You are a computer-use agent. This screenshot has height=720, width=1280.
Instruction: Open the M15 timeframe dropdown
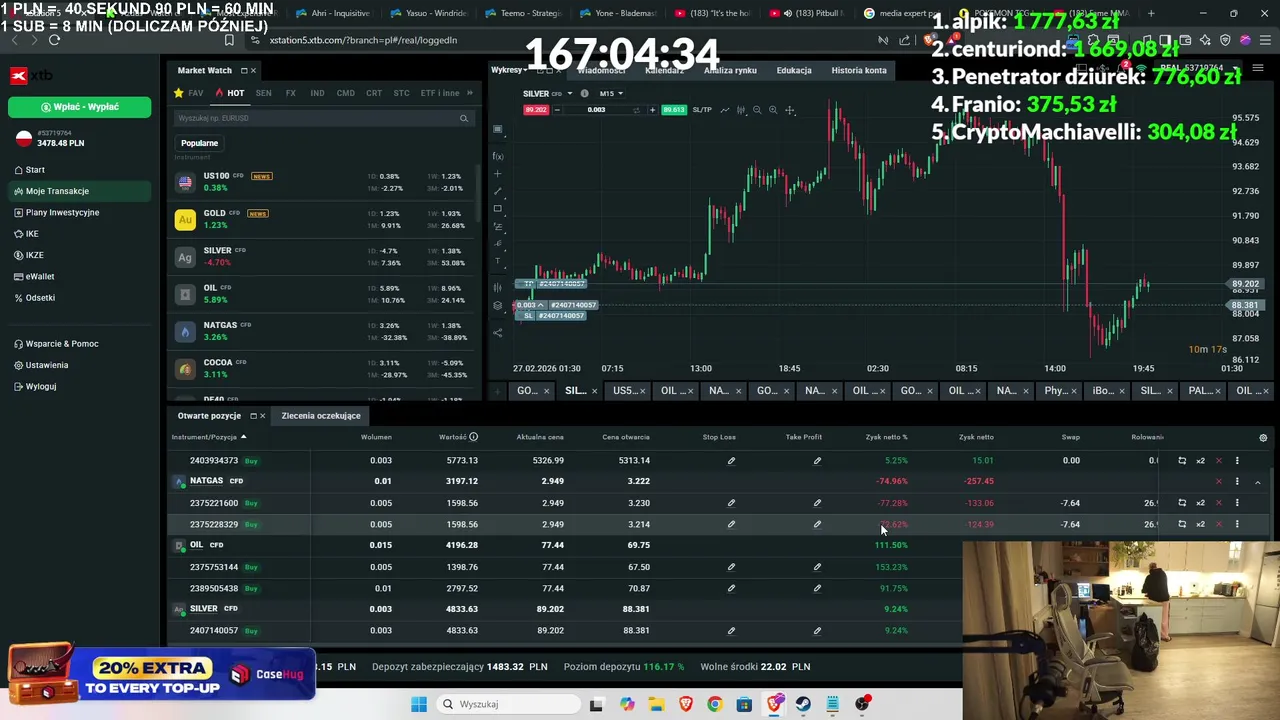[609, 94]
